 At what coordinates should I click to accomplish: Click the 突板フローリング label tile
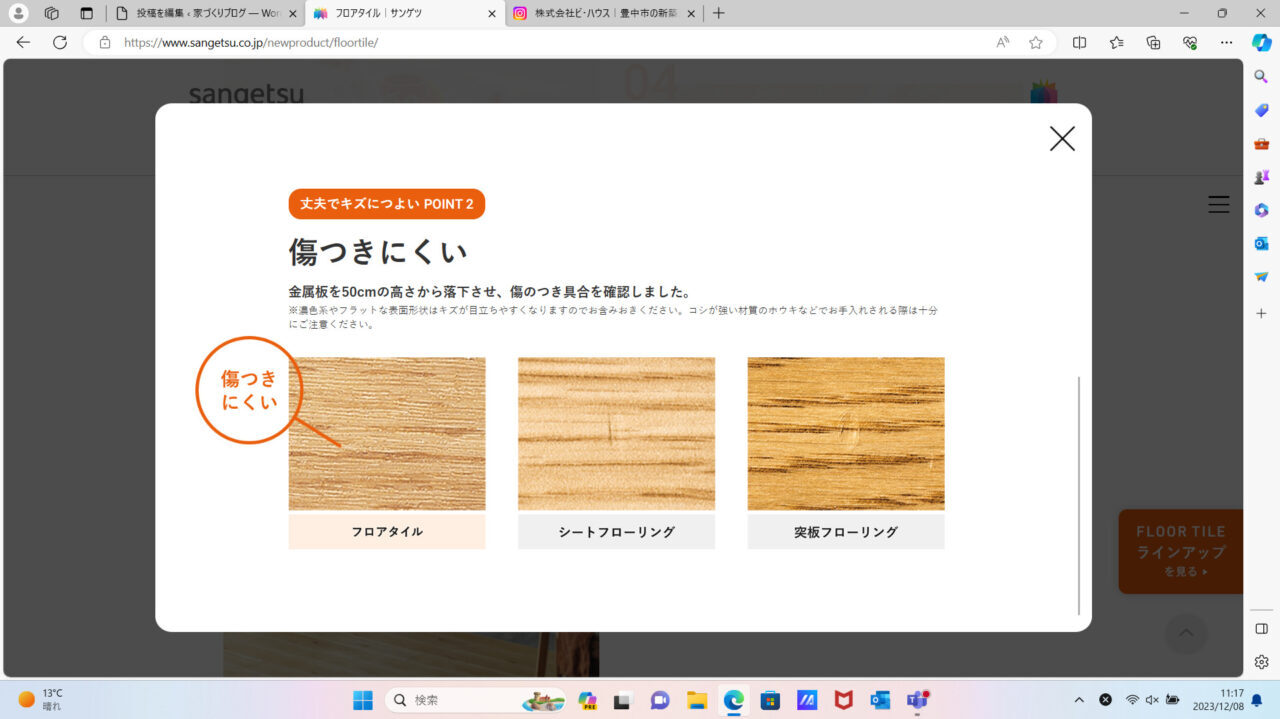point(846,532)
